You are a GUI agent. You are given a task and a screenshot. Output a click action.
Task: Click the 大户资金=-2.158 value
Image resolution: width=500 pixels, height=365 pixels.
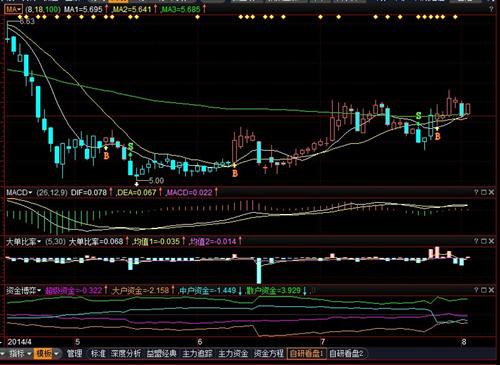pos(141,291)
